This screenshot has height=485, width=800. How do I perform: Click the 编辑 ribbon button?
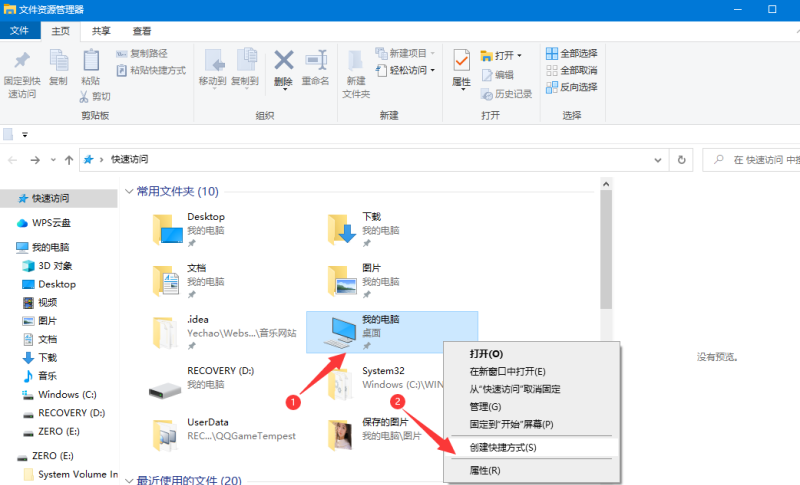[497, 75]
